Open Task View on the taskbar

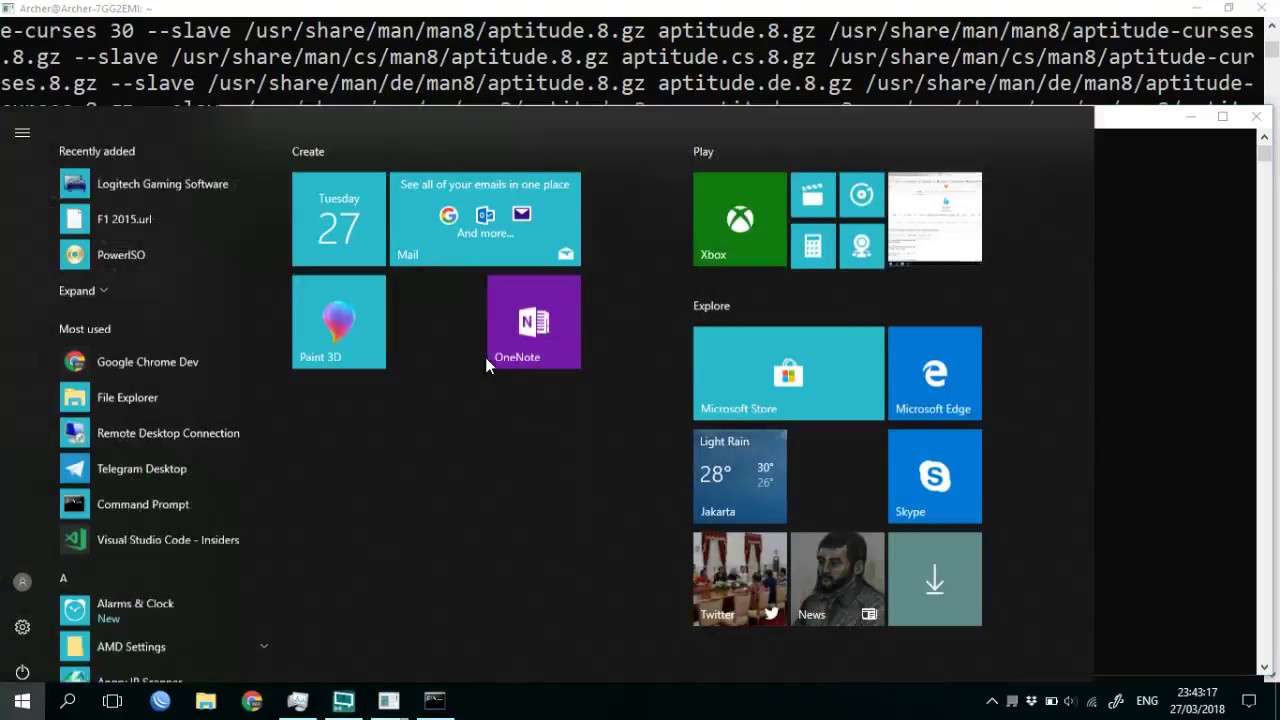pyautogui.click(x=112, y=701)
